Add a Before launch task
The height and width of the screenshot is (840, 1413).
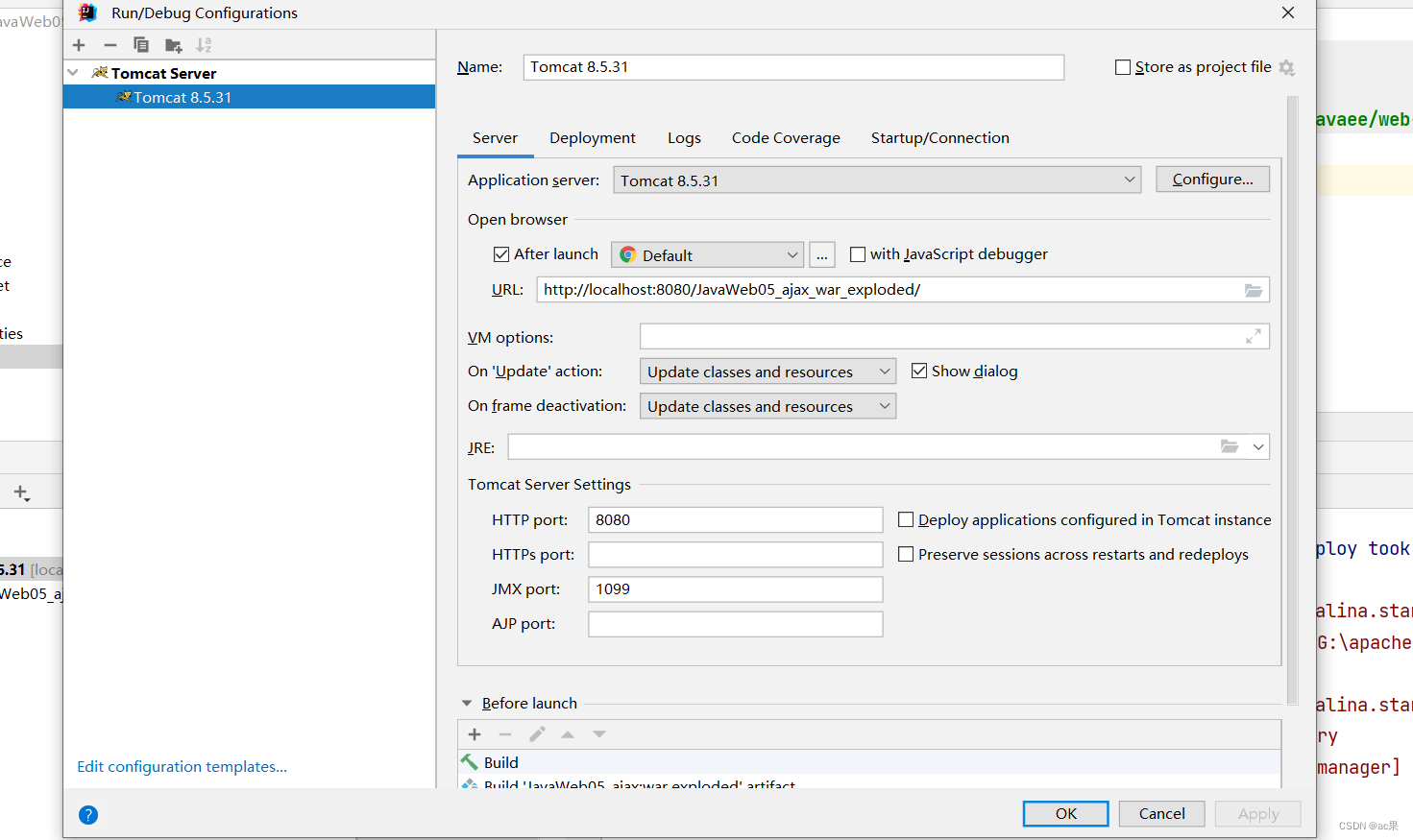pos(475,734)
